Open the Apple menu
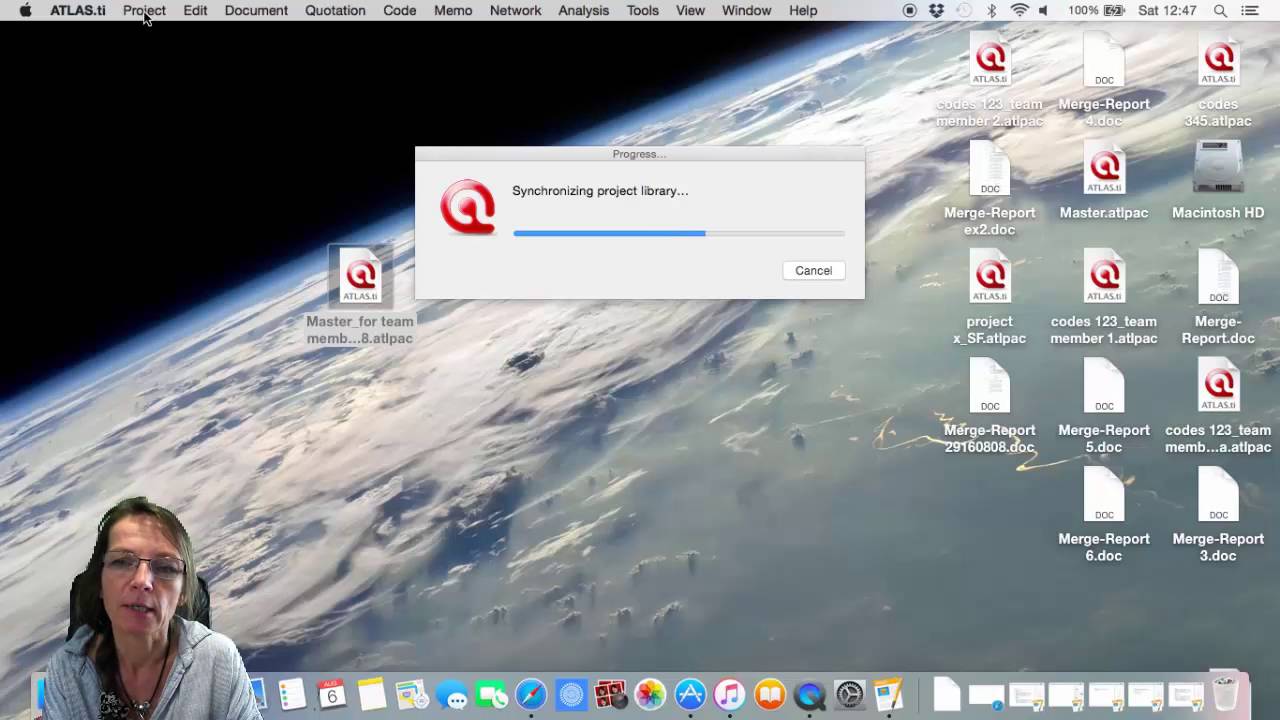 [25, 10]
